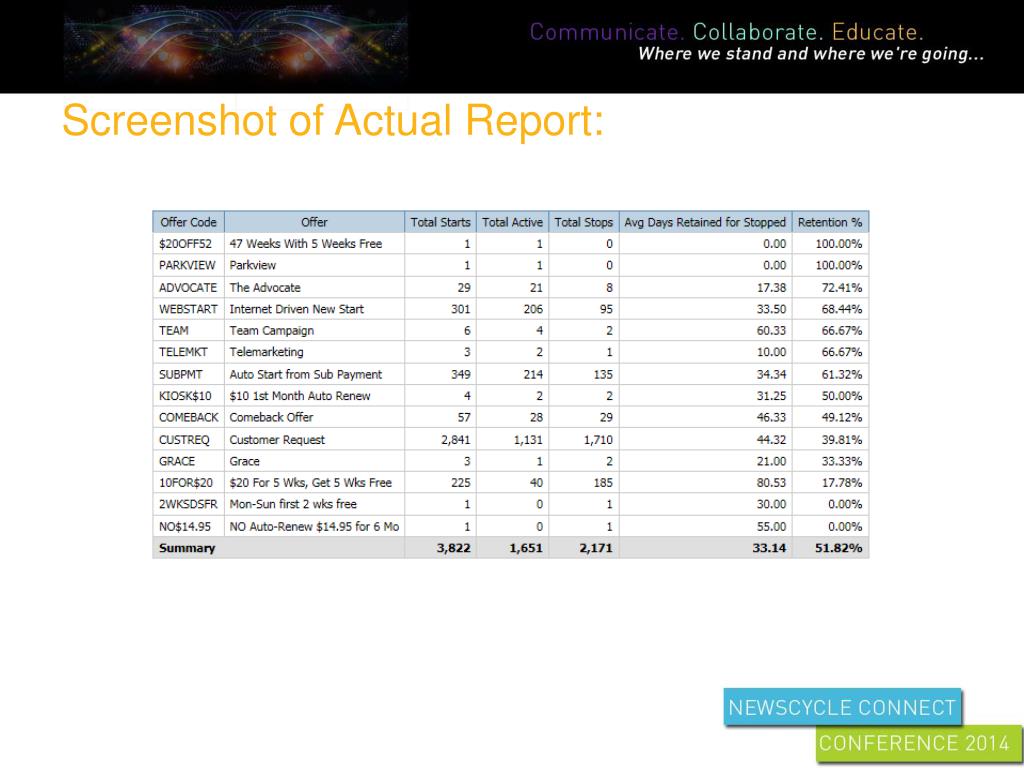Viewport: 1024px width, 768px height.
Task: Click '$10 1st Month Auto Renew' offer
Action: click(300, 396)
